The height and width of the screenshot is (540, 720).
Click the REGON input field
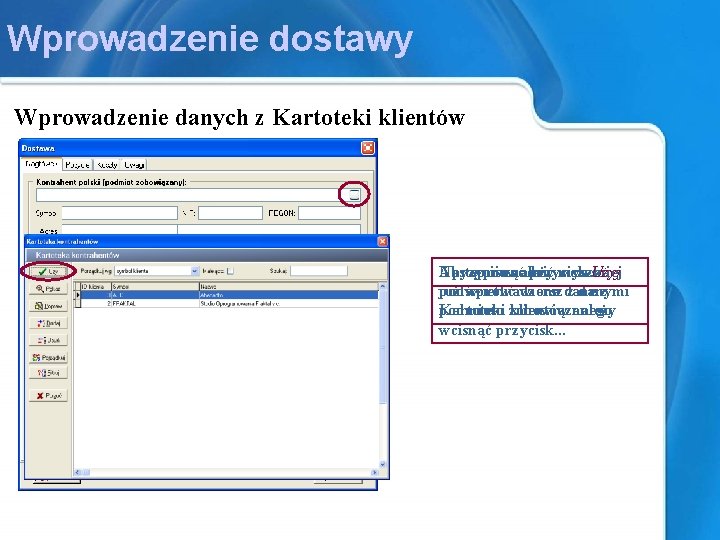pyautogui.click(x=329, y=213)
